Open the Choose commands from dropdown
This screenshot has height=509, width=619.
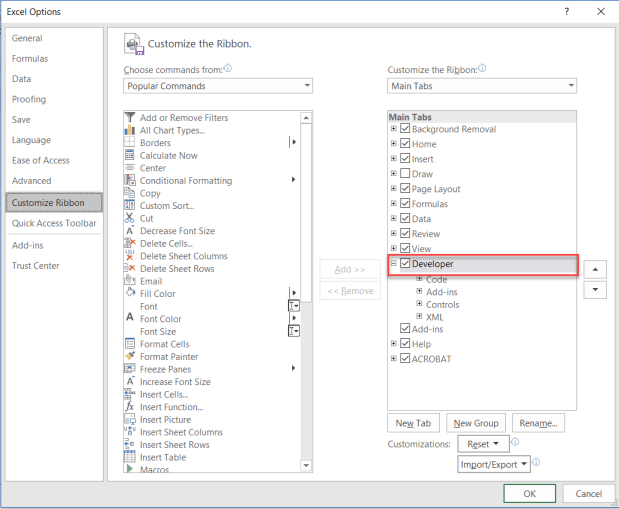[218, 87]
